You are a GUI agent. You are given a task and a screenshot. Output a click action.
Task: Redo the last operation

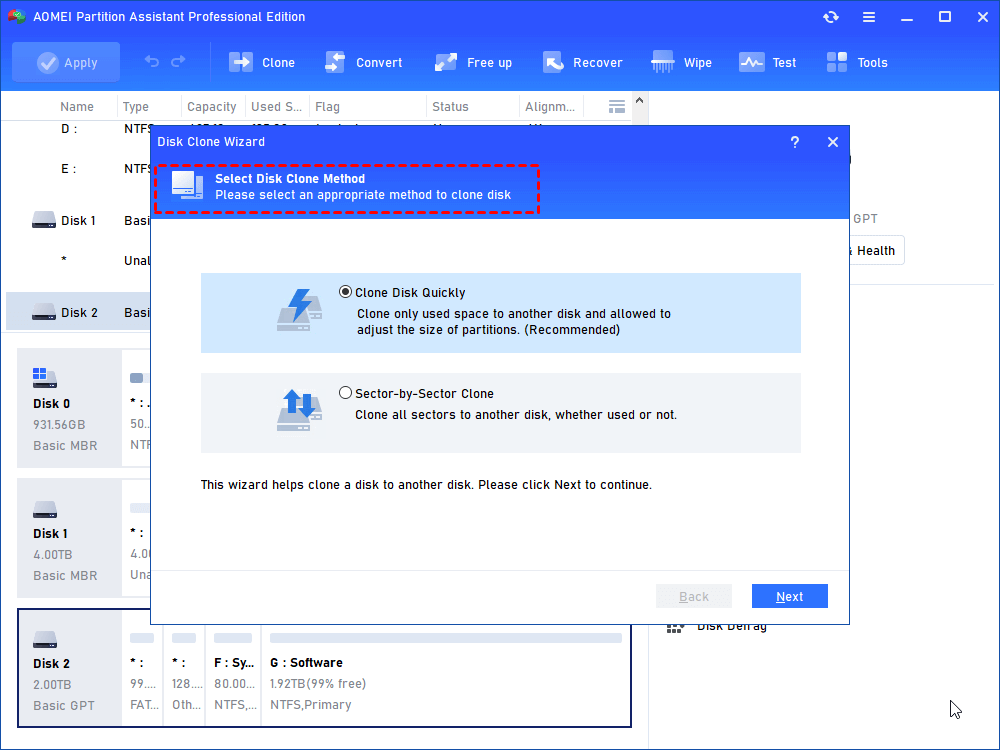(178, 61)
